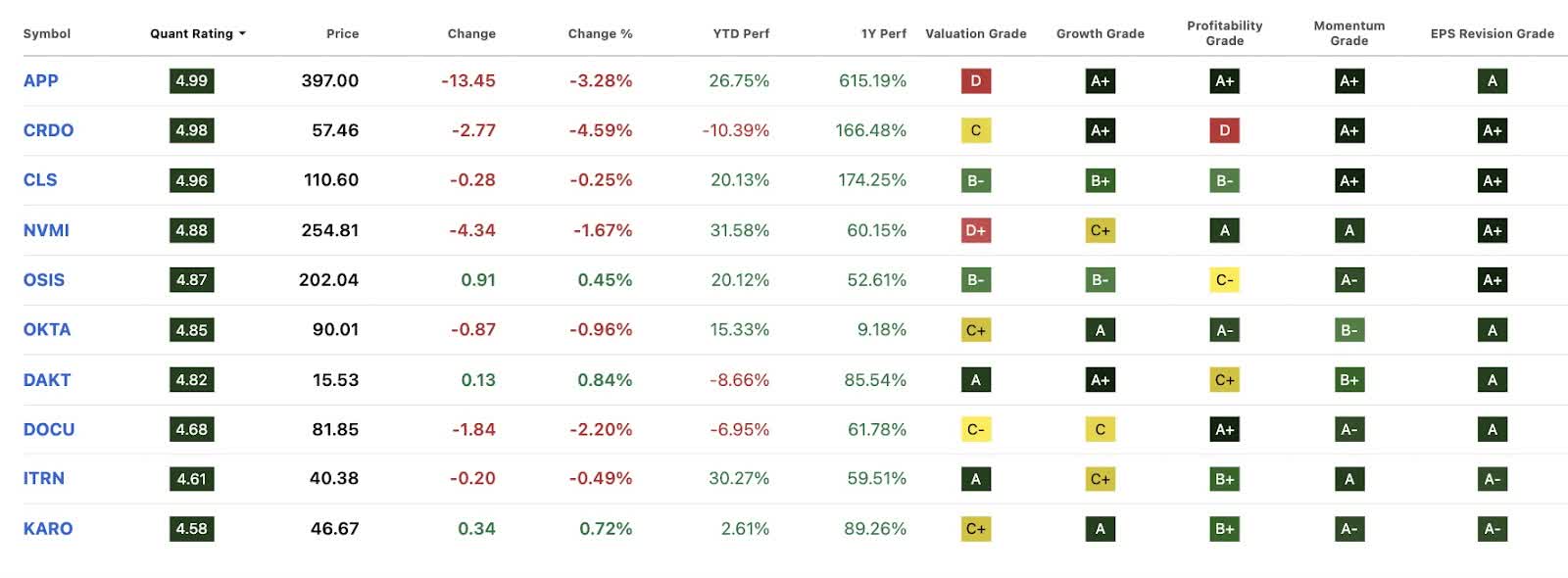Click APP's 4.99 Quant Rating score badge
This screenshot has height=578, width=1568.
(191, 81)
